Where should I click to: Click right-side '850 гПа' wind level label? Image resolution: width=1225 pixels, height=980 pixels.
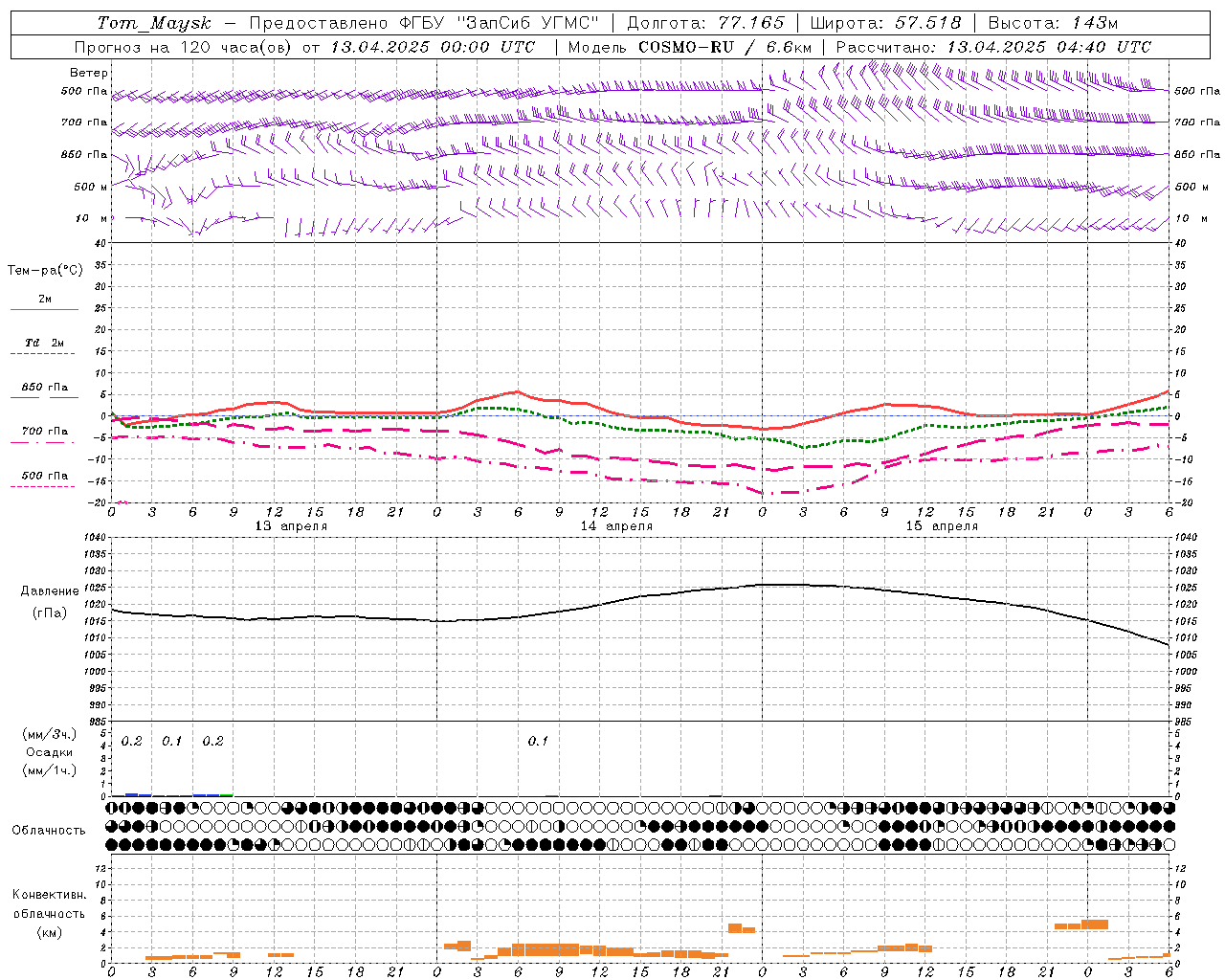[x=1197, y=154]
